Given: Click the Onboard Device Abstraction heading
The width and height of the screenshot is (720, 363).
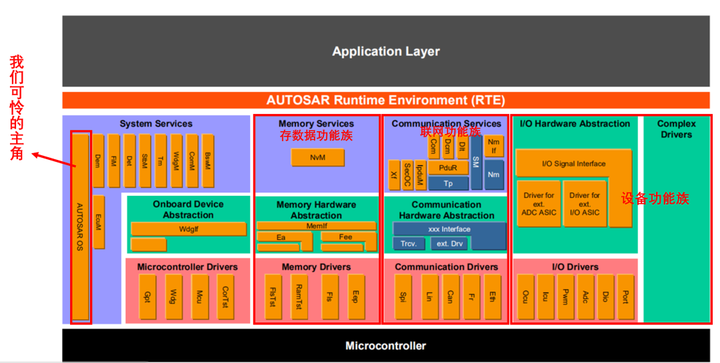Looking at the screenshot, I should pos(188,209).
